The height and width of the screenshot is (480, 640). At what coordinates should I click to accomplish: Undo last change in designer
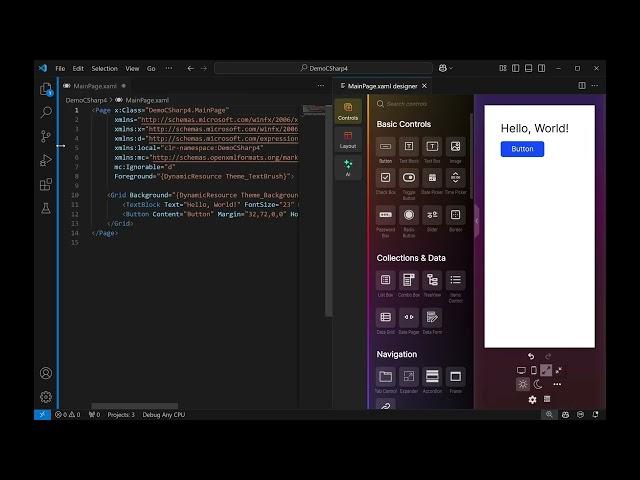531,356
